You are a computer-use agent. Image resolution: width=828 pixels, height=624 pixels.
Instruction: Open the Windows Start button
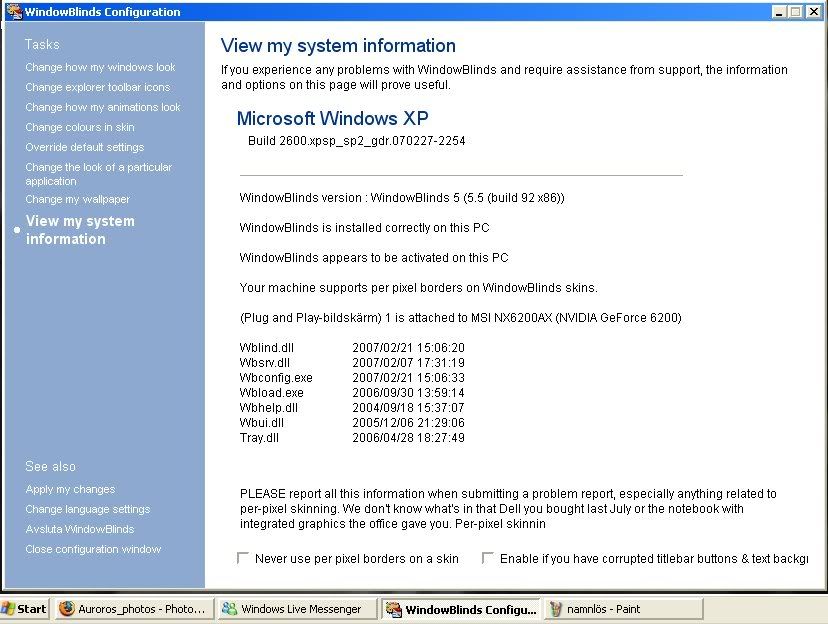24,609
